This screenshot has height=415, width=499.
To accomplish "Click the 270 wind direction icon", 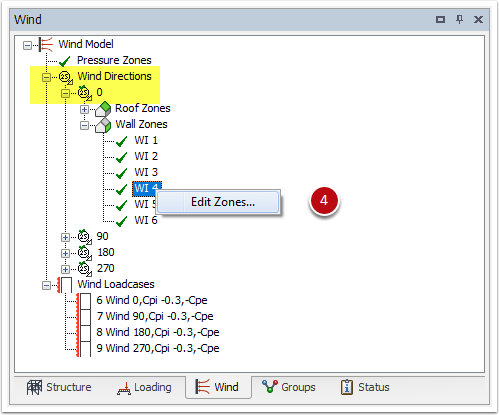I will click(x=84, y=269).
